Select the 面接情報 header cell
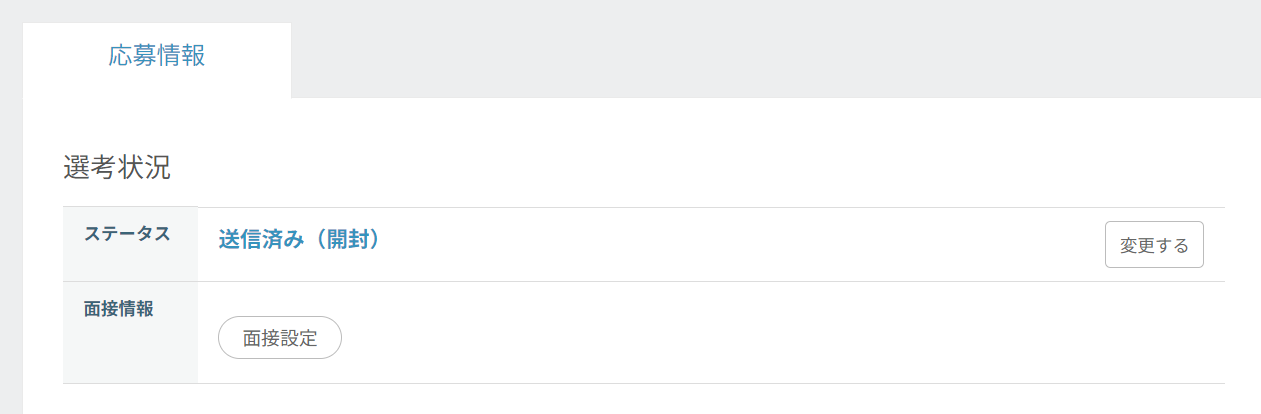Viewport: 1261px width, 414px height. (119, 309)
